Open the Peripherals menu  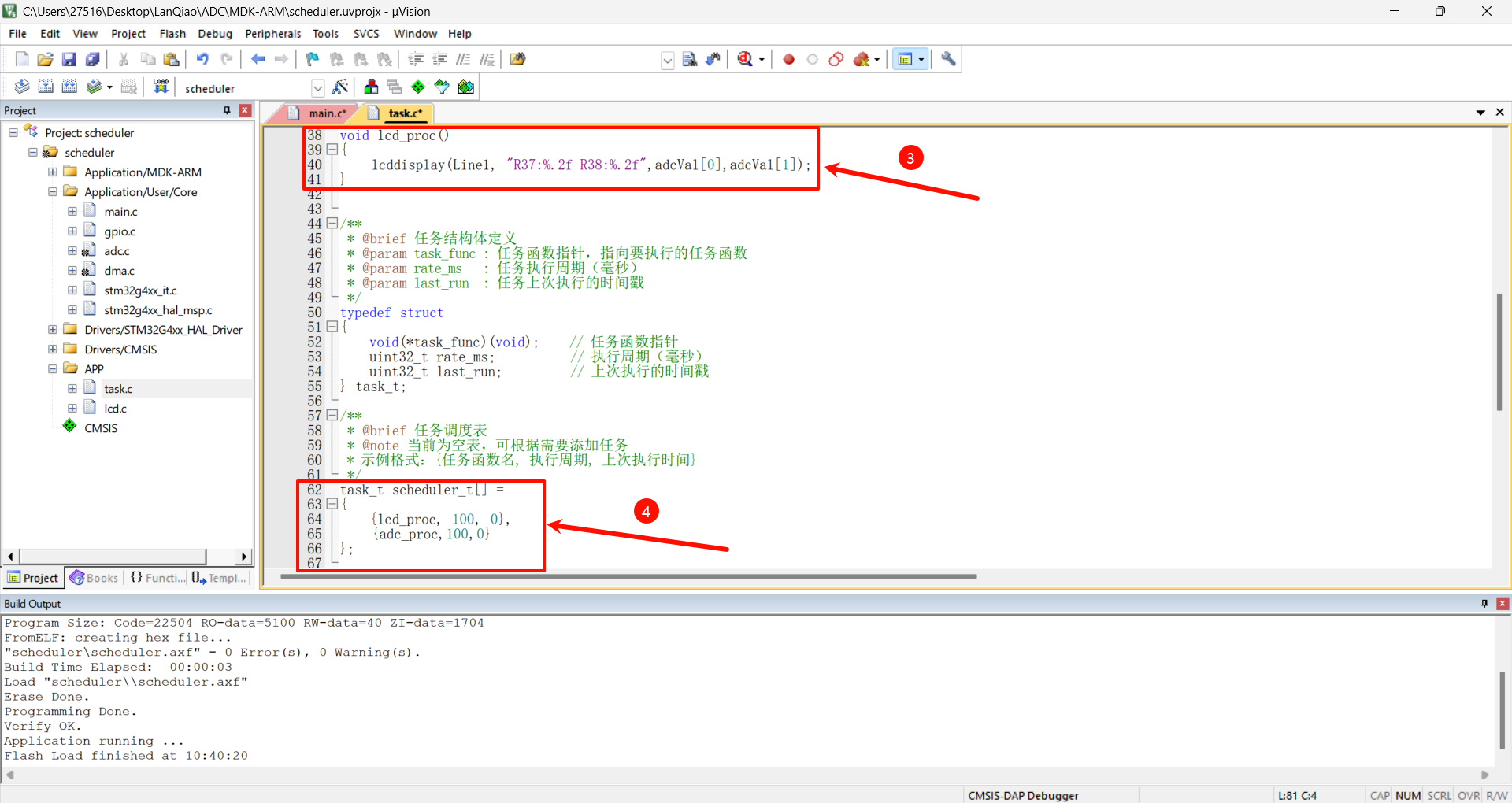pyautogui.click(x=272, y=34)
